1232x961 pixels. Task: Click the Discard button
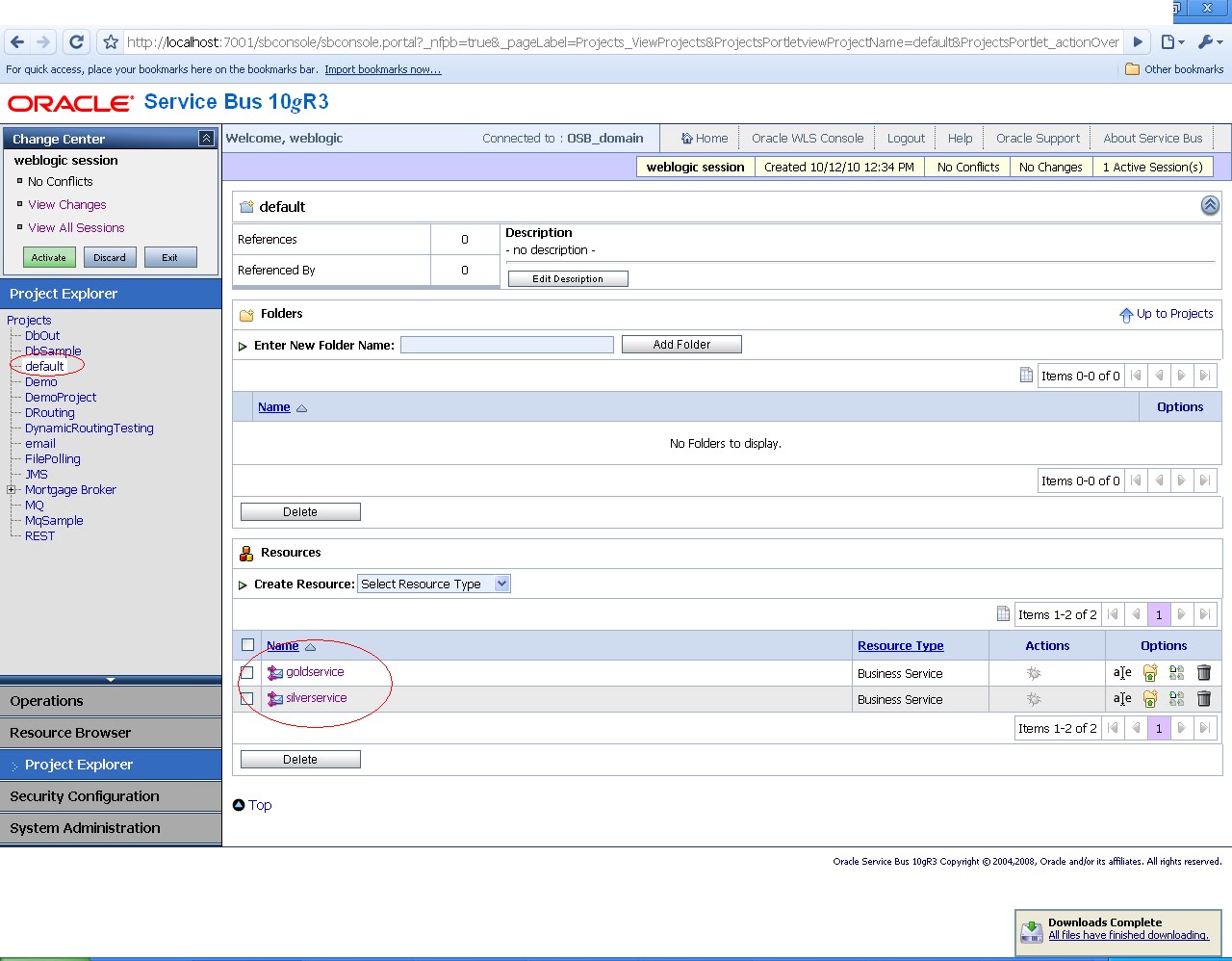click(110, 257)
